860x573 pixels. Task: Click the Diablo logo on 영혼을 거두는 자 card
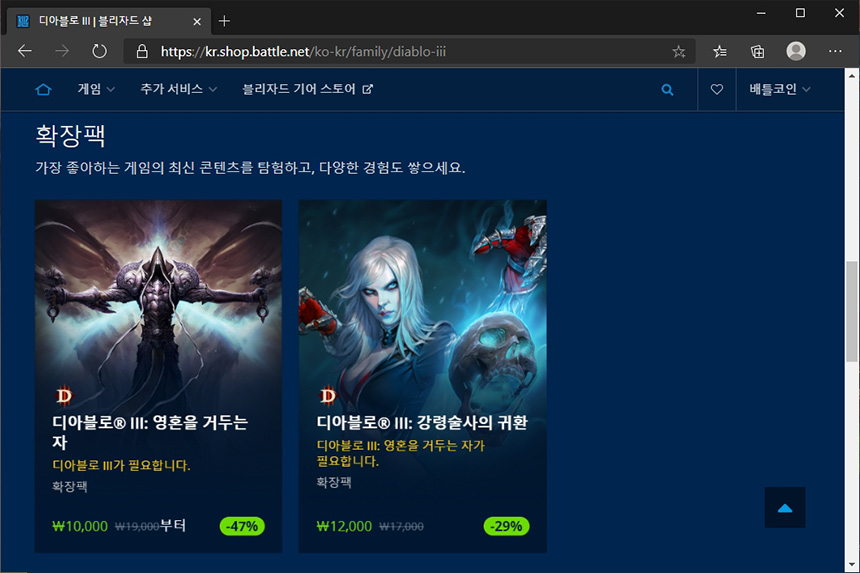[64, 395]
